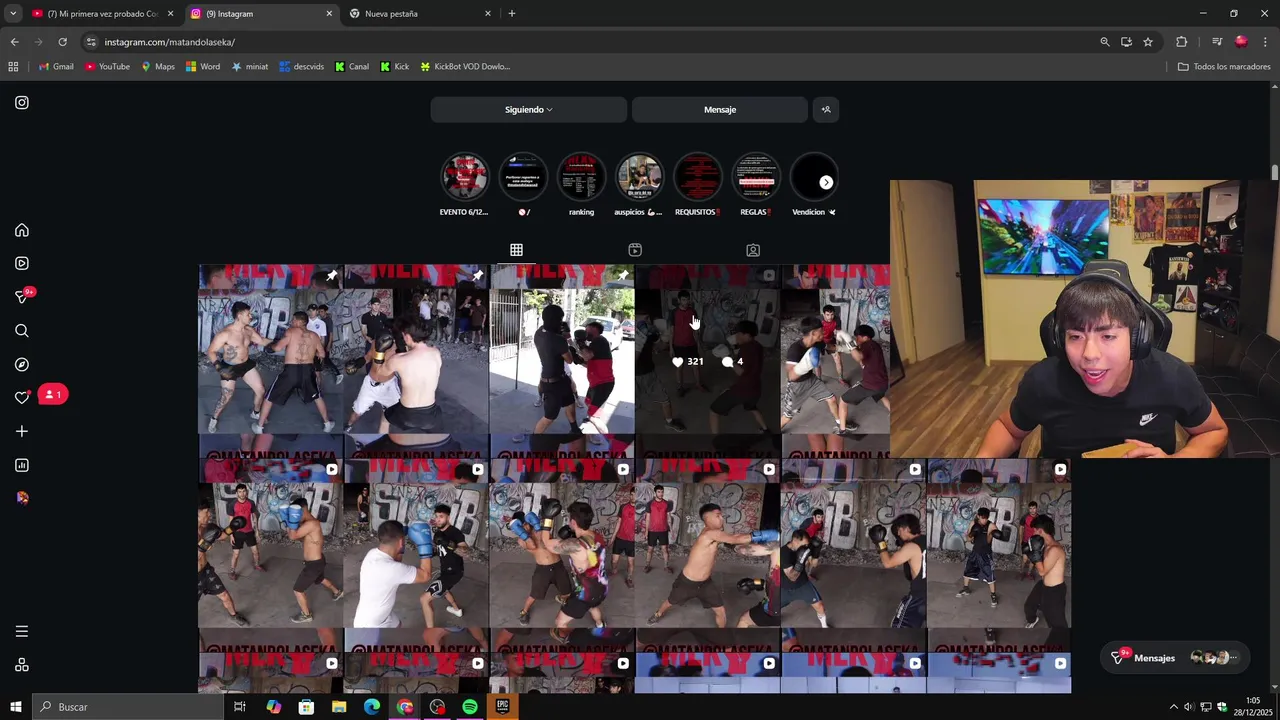Click the Buscar taskbar search box
This screenshot has width=1280, height=720.
pyautogui.click(x=127, y=707)
